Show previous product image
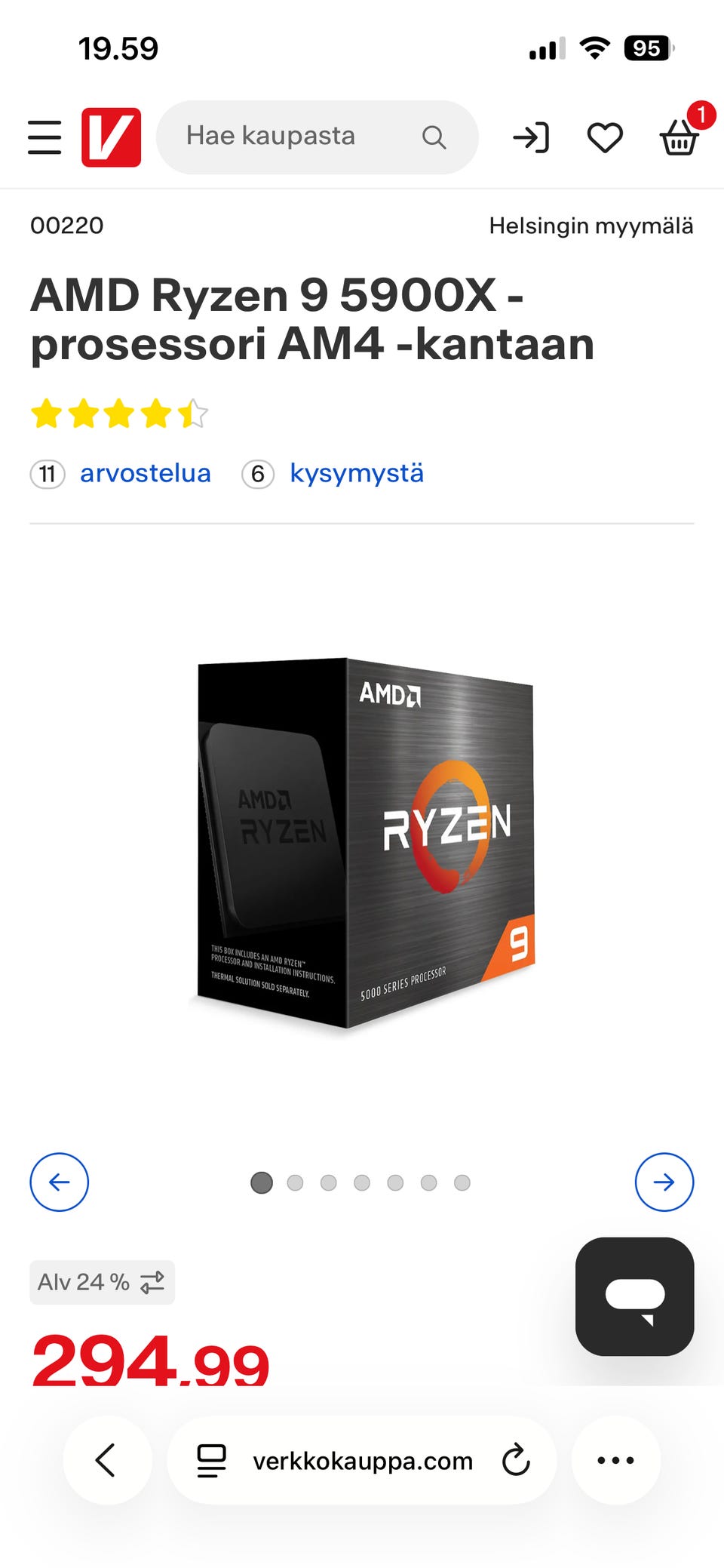 [59, 1182]
